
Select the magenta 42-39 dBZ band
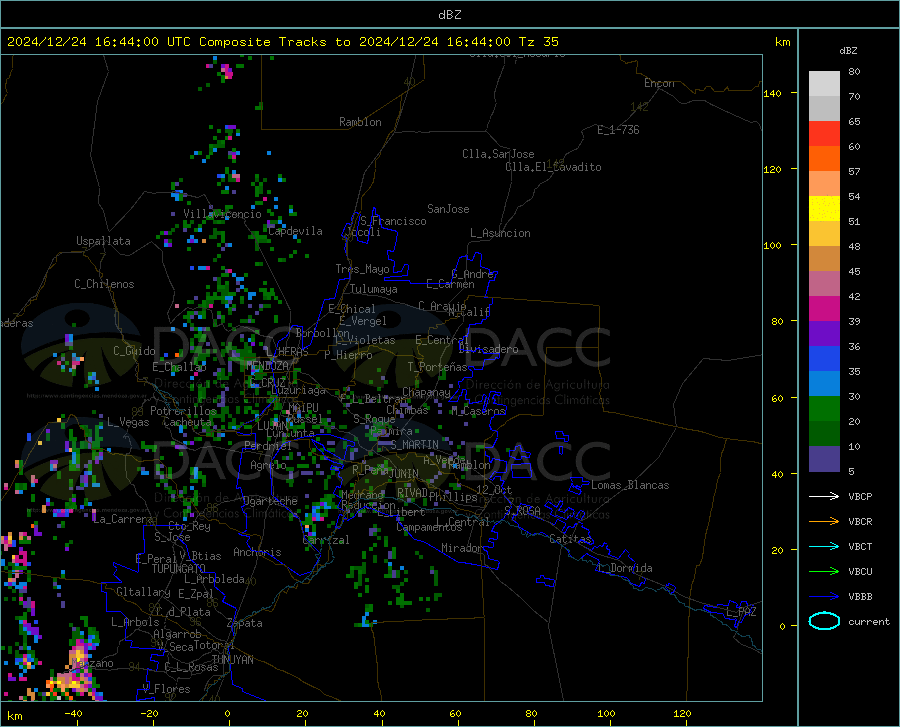pyautogui.click(x=824, y=309)
